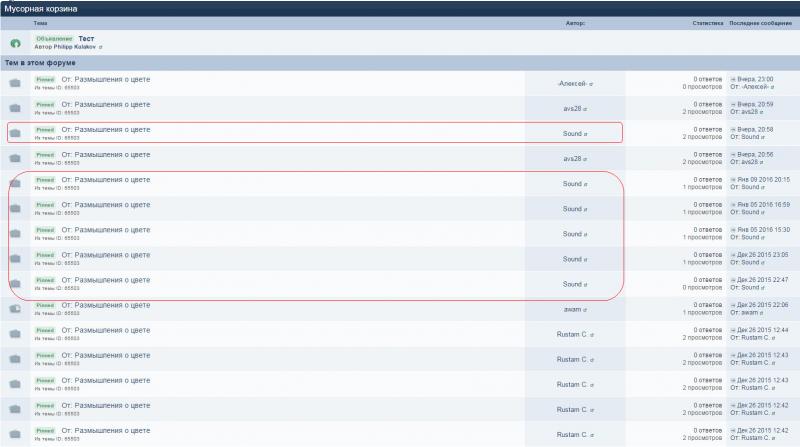The height and width of the screenshot is (447, 800).
Task: Click latest-post icon before Дек 26 2015 22:06
Action: point(733,305)
